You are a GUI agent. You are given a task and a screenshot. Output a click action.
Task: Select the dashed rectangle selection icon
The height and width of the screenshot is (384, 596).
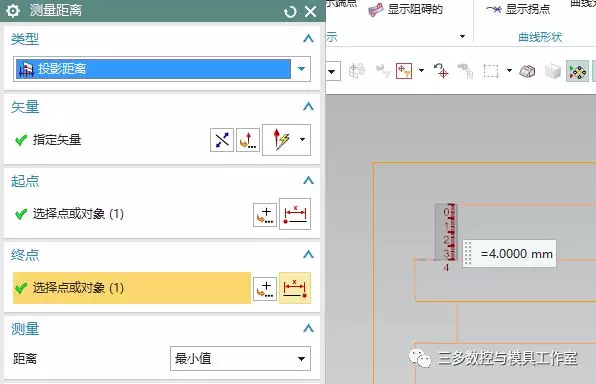click(x=491, y=71)
